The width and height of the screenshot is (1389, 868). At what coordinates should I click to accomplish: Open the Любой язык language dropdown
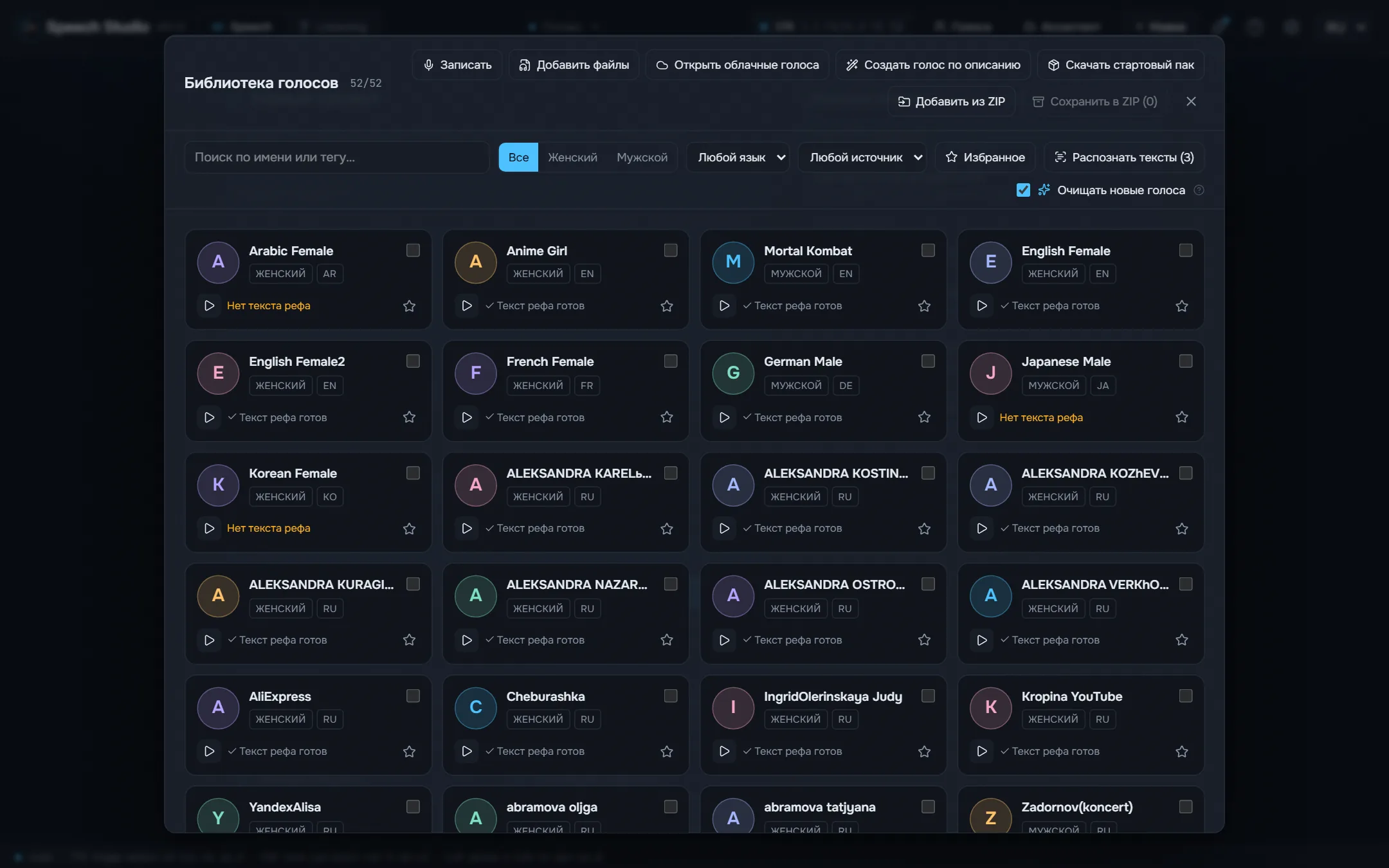pos(738,158)
